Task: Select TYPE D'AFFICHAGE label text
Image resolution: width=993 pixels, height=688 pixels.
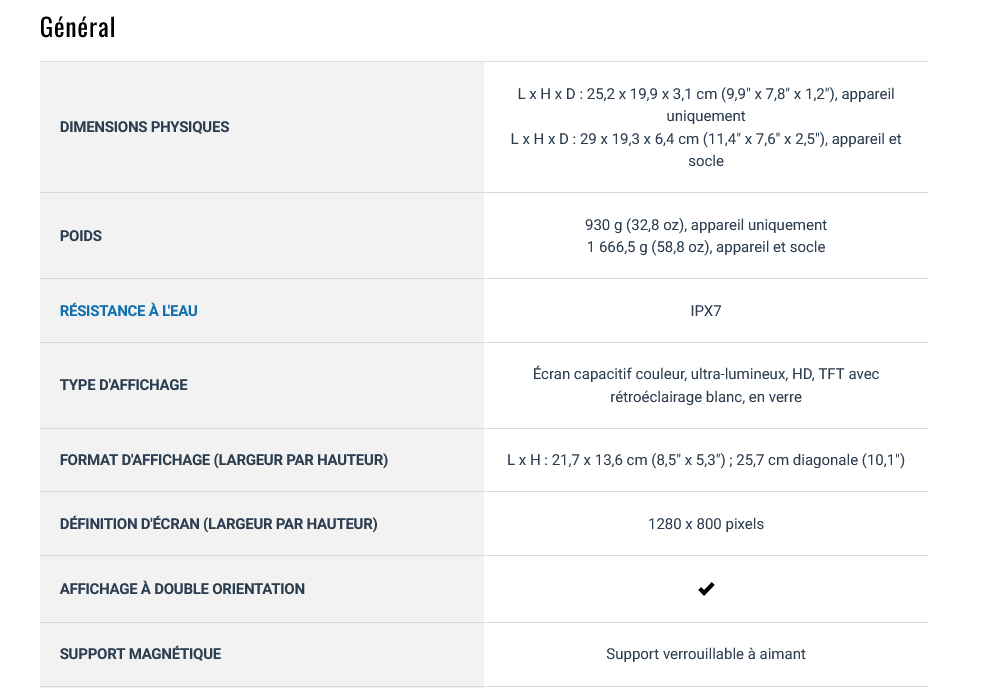Action: (x=123, y=385)
